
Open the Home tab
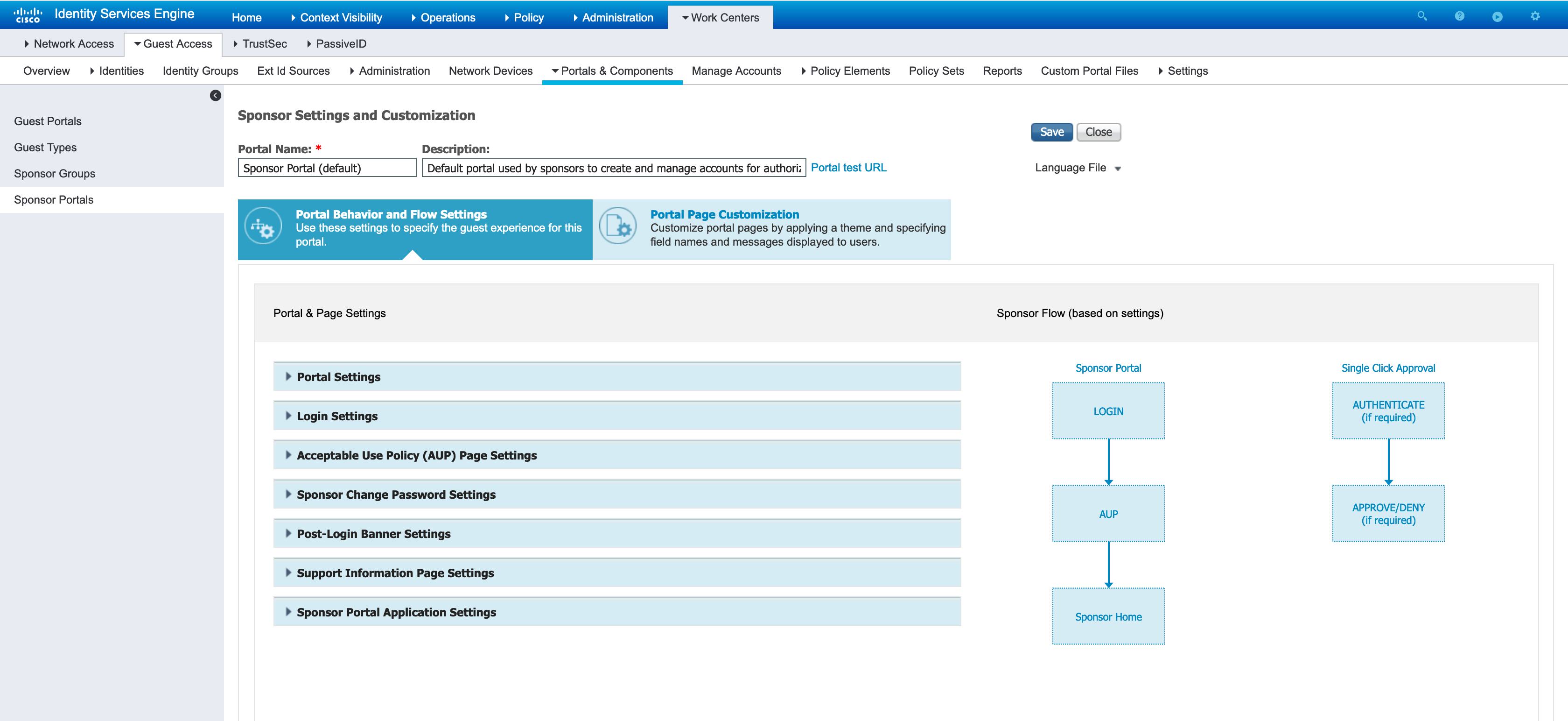pos(246,18)
